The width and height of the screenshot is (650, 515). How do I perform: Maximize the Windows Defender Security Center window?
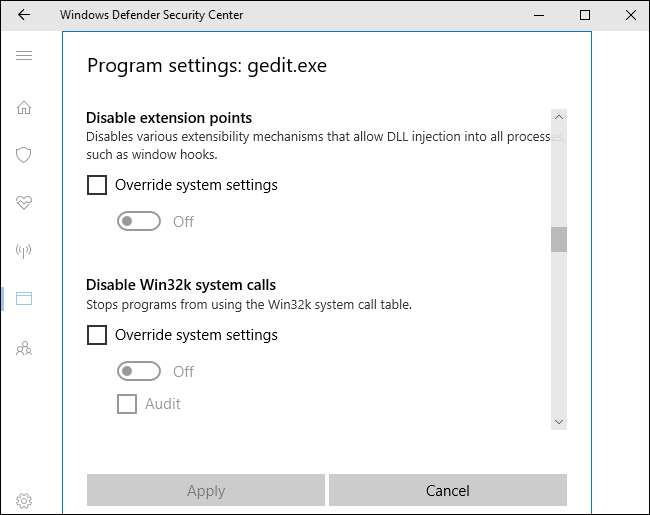585,15
